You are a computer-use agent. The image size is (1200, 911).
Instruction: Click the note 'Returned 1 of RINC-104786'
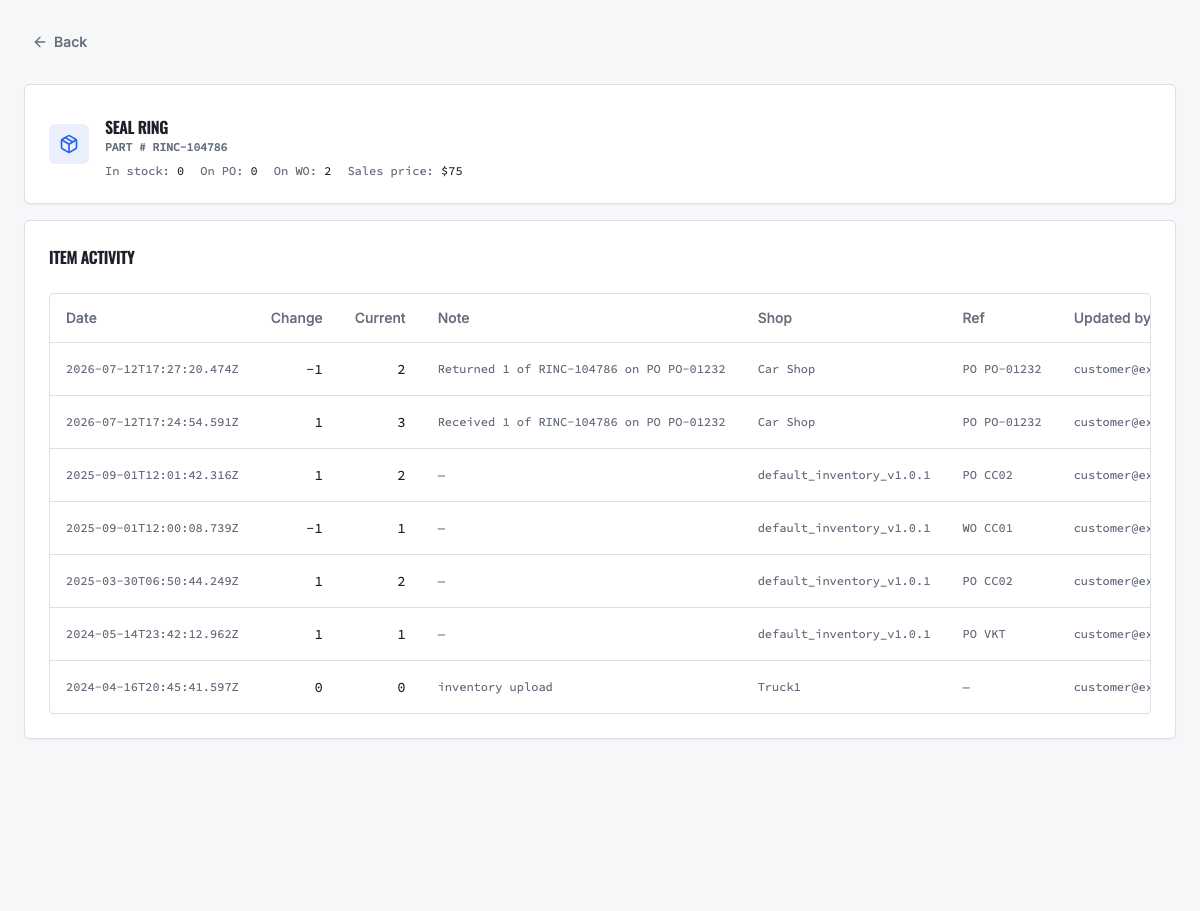pos(582,369)
